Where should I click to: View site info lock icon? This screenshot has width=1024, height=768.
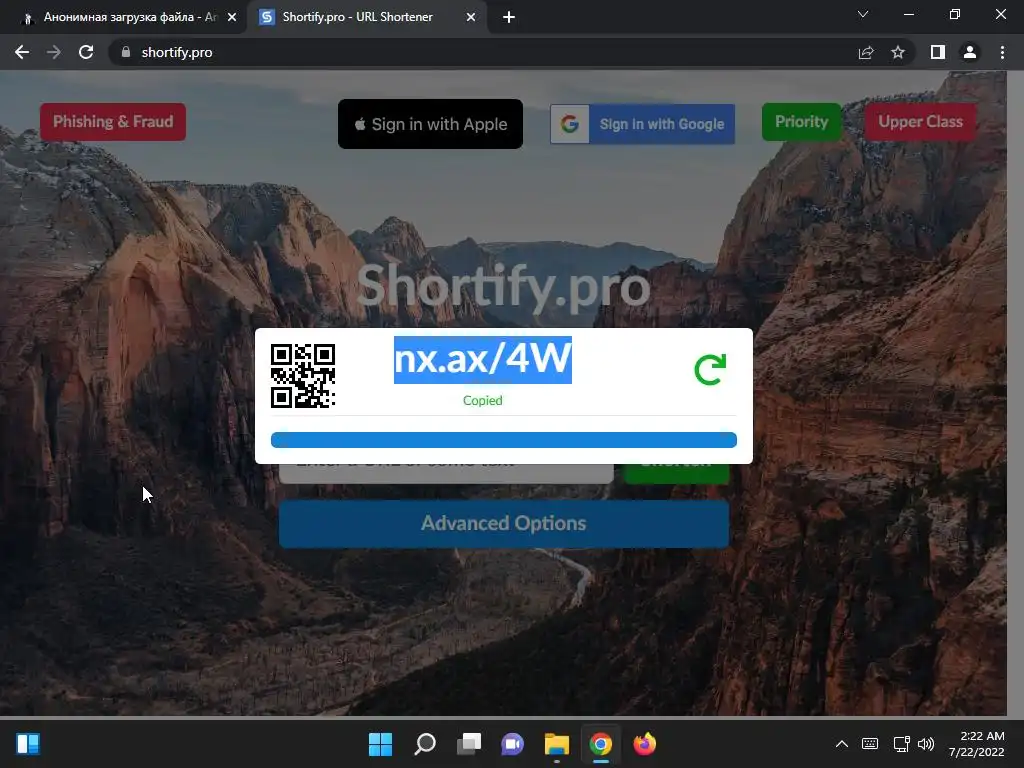[126, 52]
